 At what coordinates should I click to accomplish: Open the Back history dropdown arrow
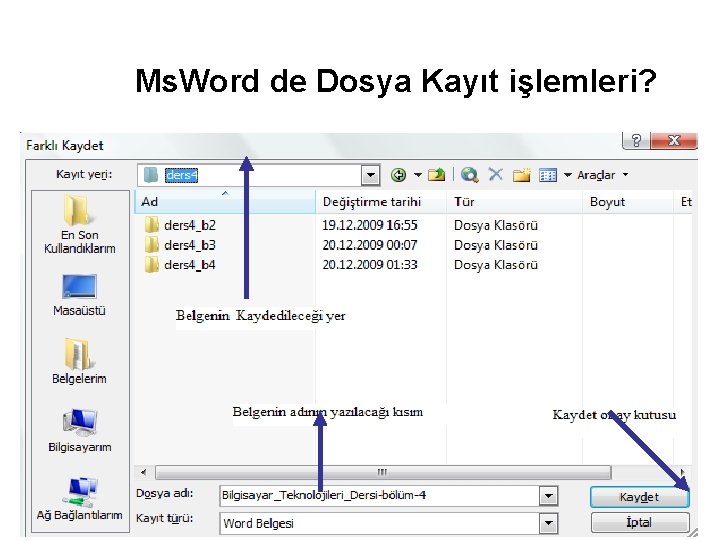pos(417,175)
